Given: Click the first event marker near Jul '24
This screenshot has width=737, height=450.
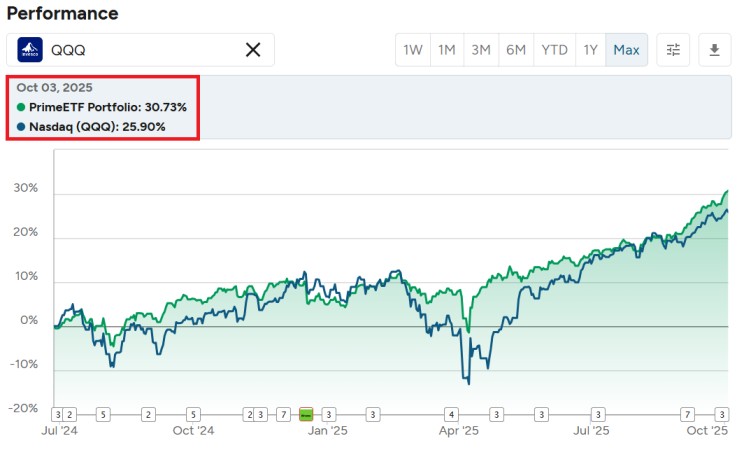Looking at the screenshot, I should 58,414.
